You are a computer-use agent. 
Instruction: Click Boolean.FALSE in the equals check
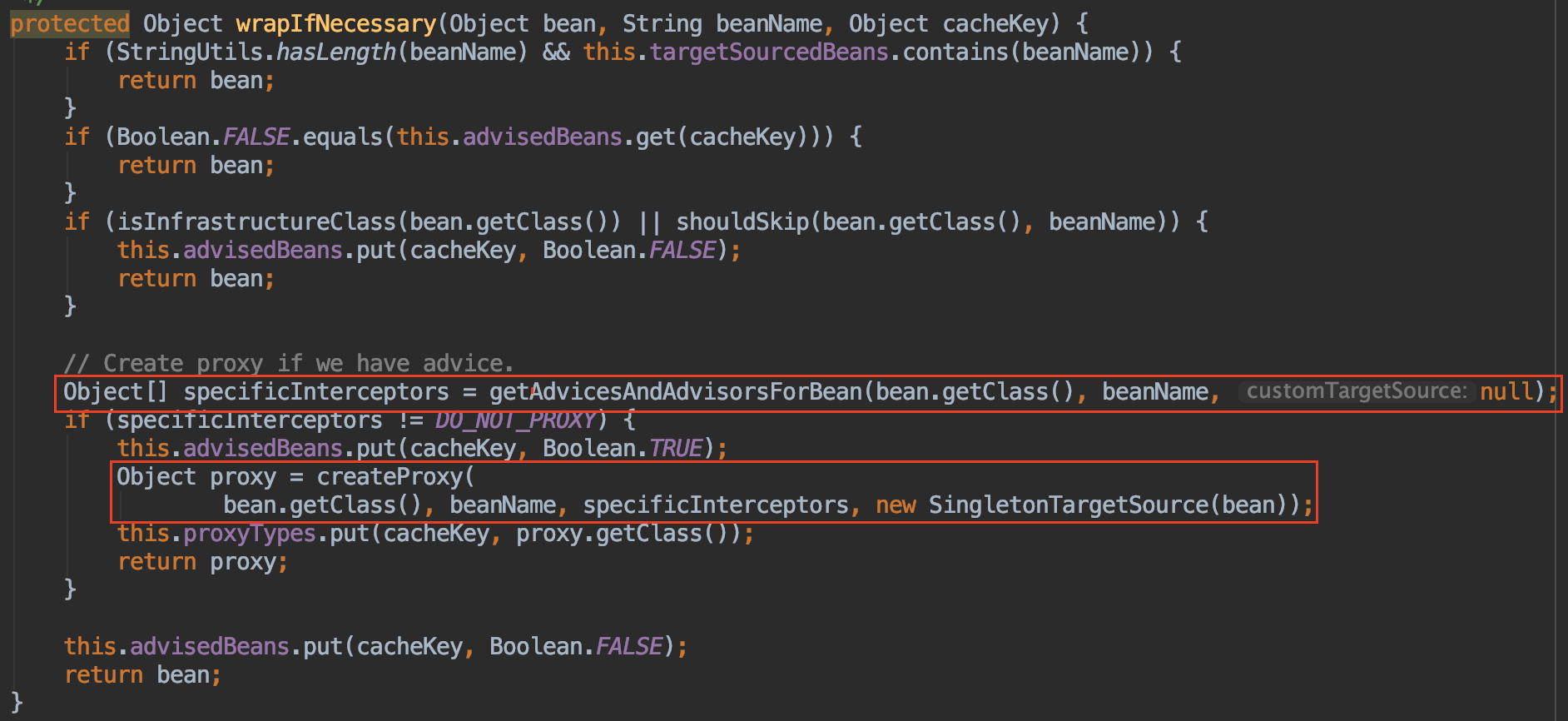[203, 137]
